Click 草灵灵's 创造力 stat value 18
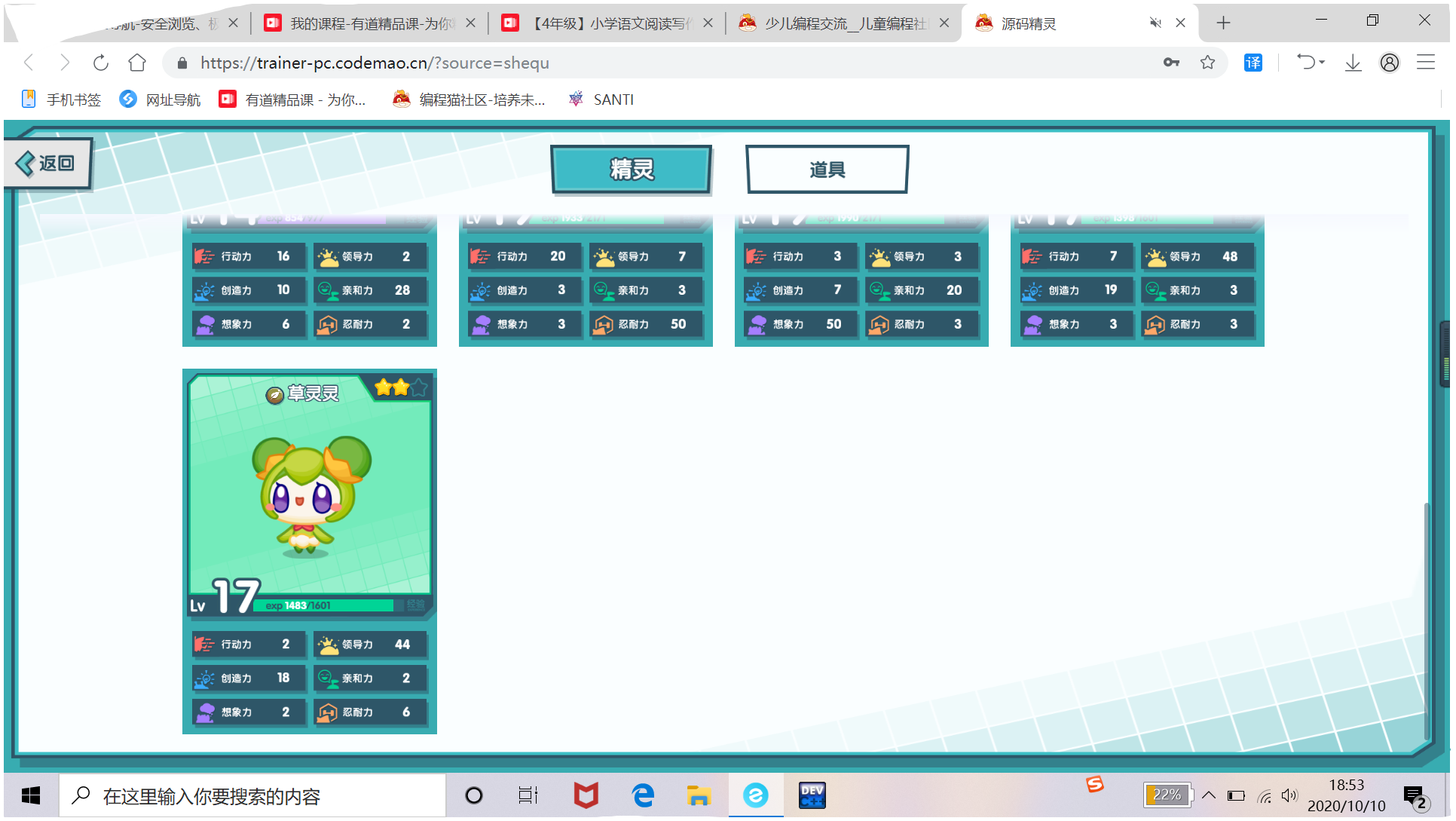 [283, 678]
